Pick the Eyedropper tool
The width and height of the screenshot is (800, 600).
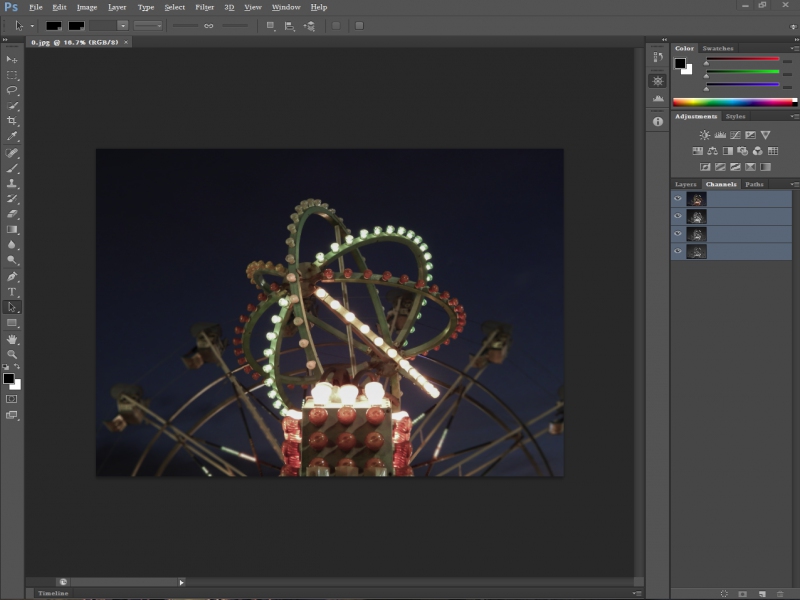(12, 136)
